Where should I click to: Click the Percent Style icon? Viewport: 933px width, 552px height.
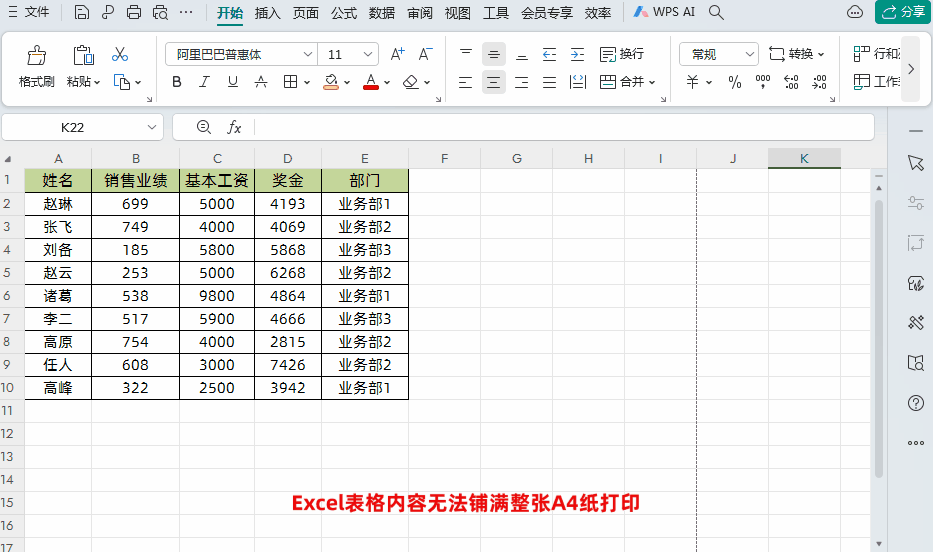[735, 82]
